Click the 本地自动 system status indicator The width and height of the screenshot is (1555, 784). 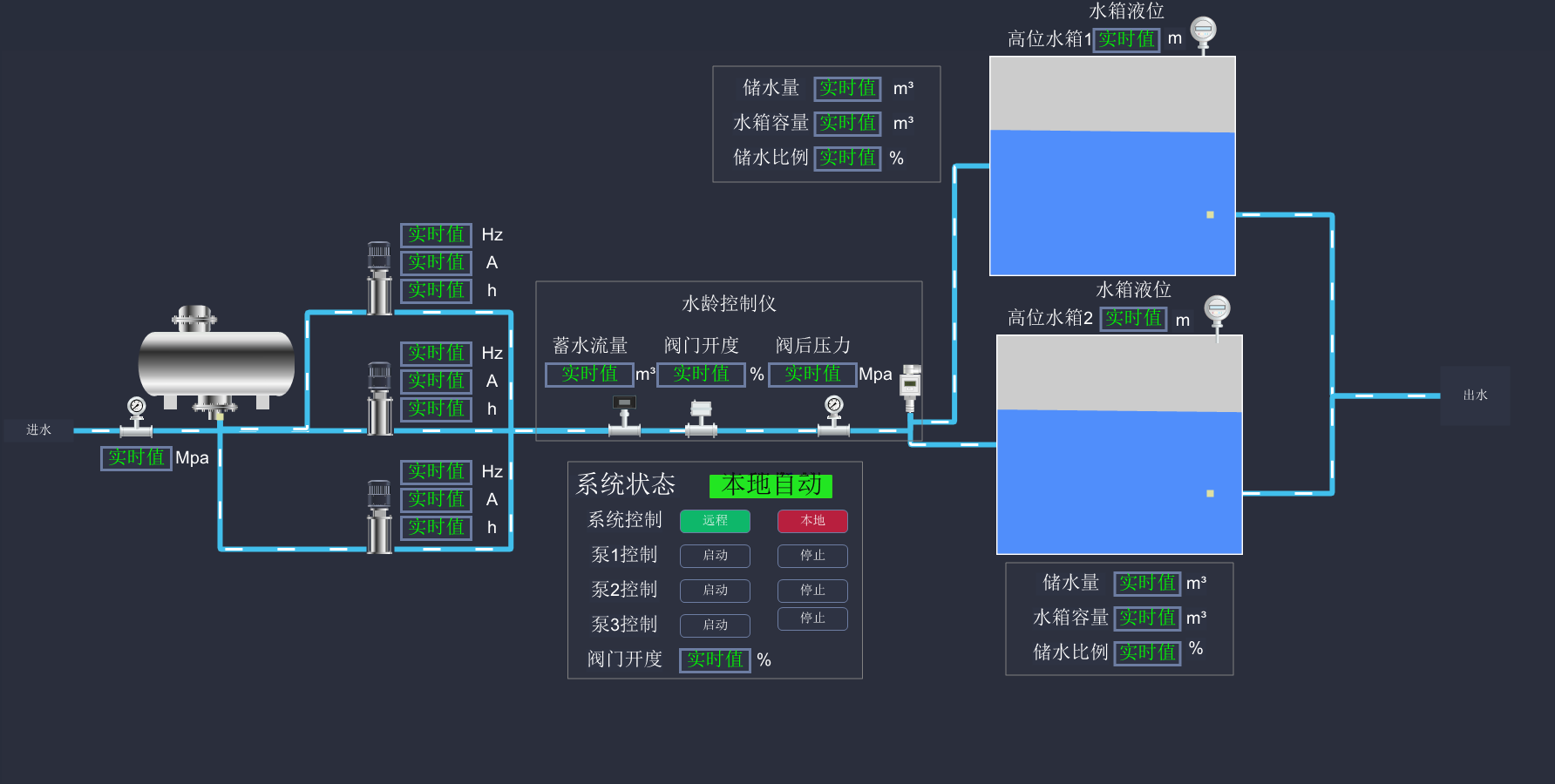point(771,485)
